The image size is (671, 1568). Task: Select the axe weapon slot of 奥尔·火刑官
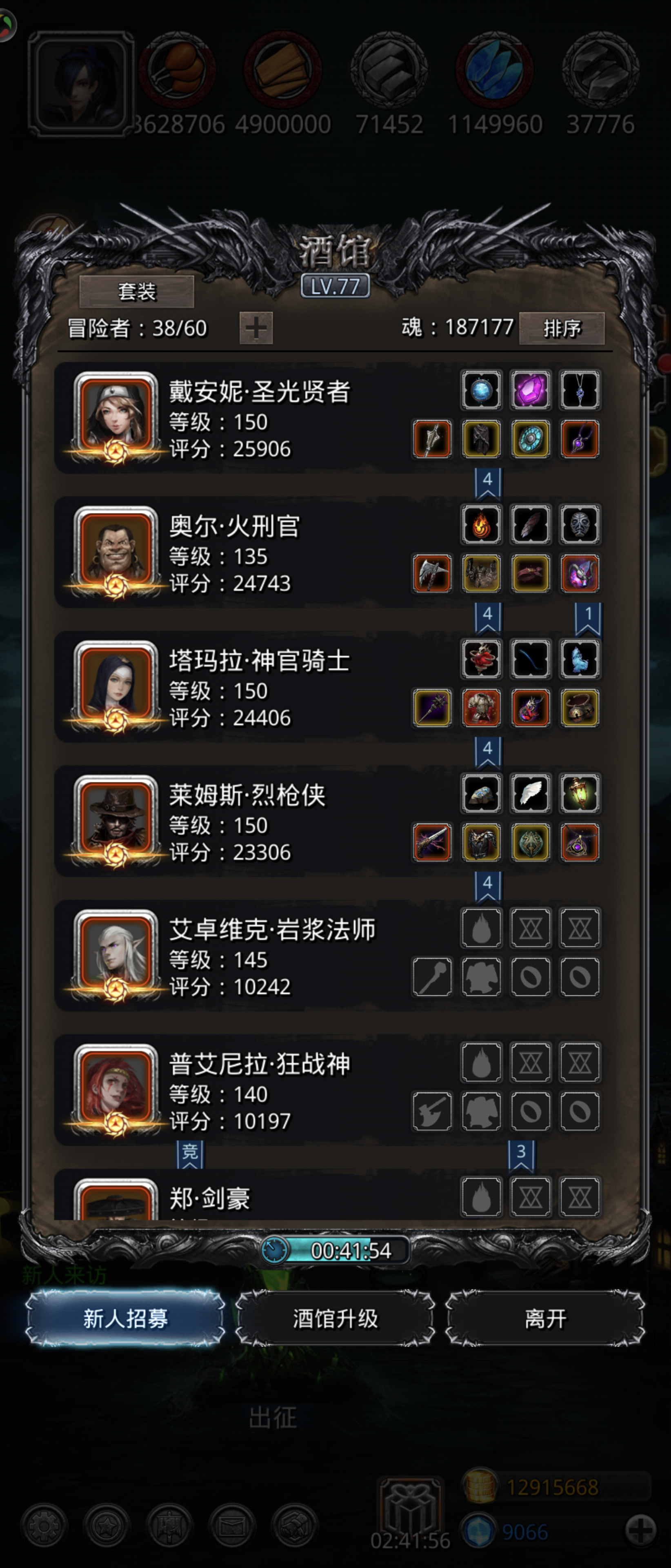coord(432,573)
